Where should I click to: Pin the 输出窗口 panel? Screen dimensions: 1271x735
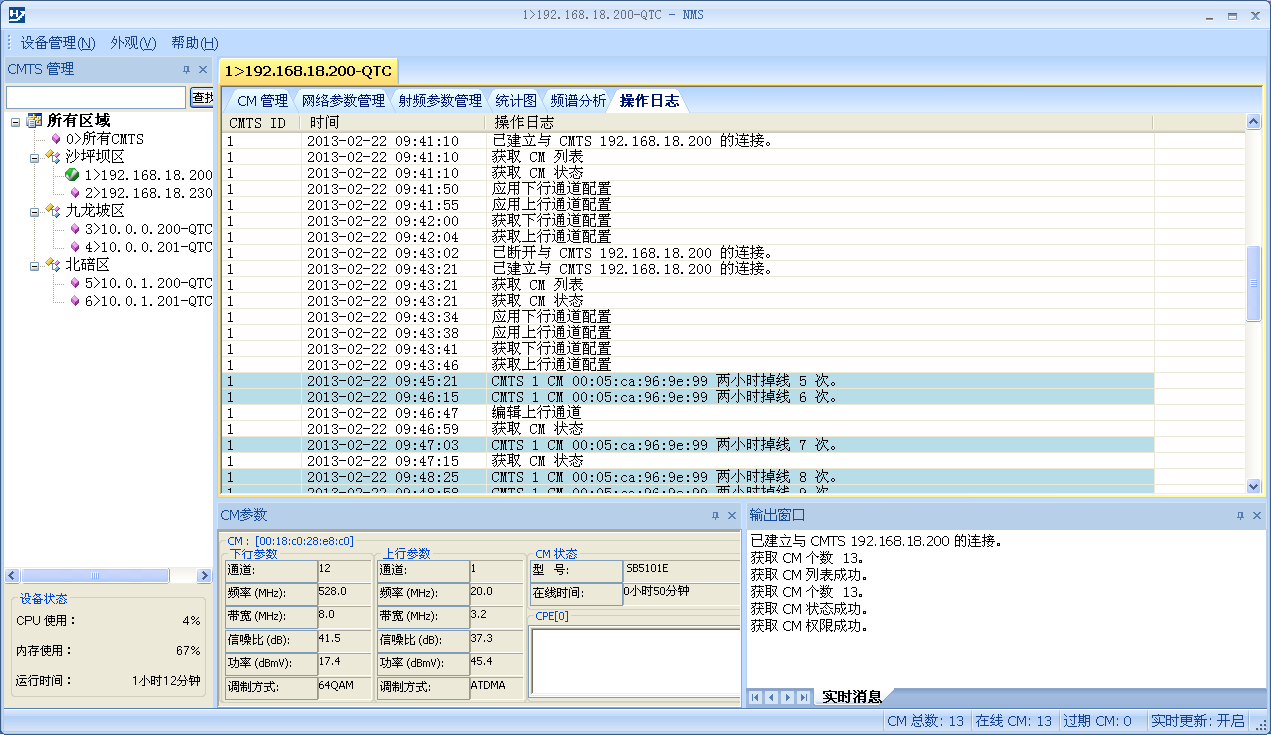pyautogui.click(x=1240, y=515)
